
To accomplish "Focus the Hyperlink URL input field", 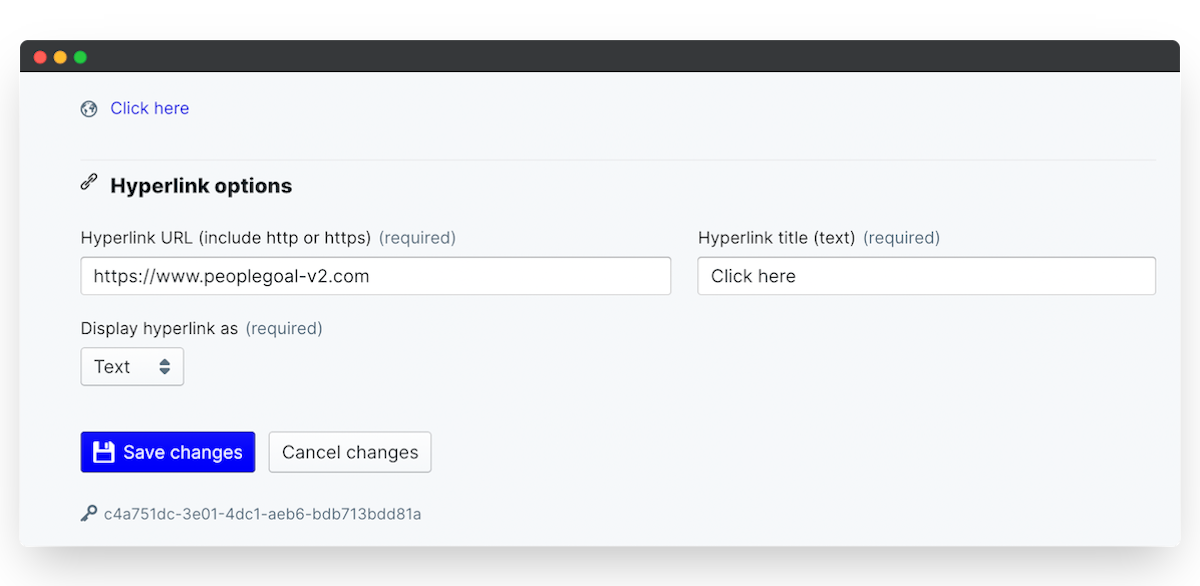I will coord(376,276).
